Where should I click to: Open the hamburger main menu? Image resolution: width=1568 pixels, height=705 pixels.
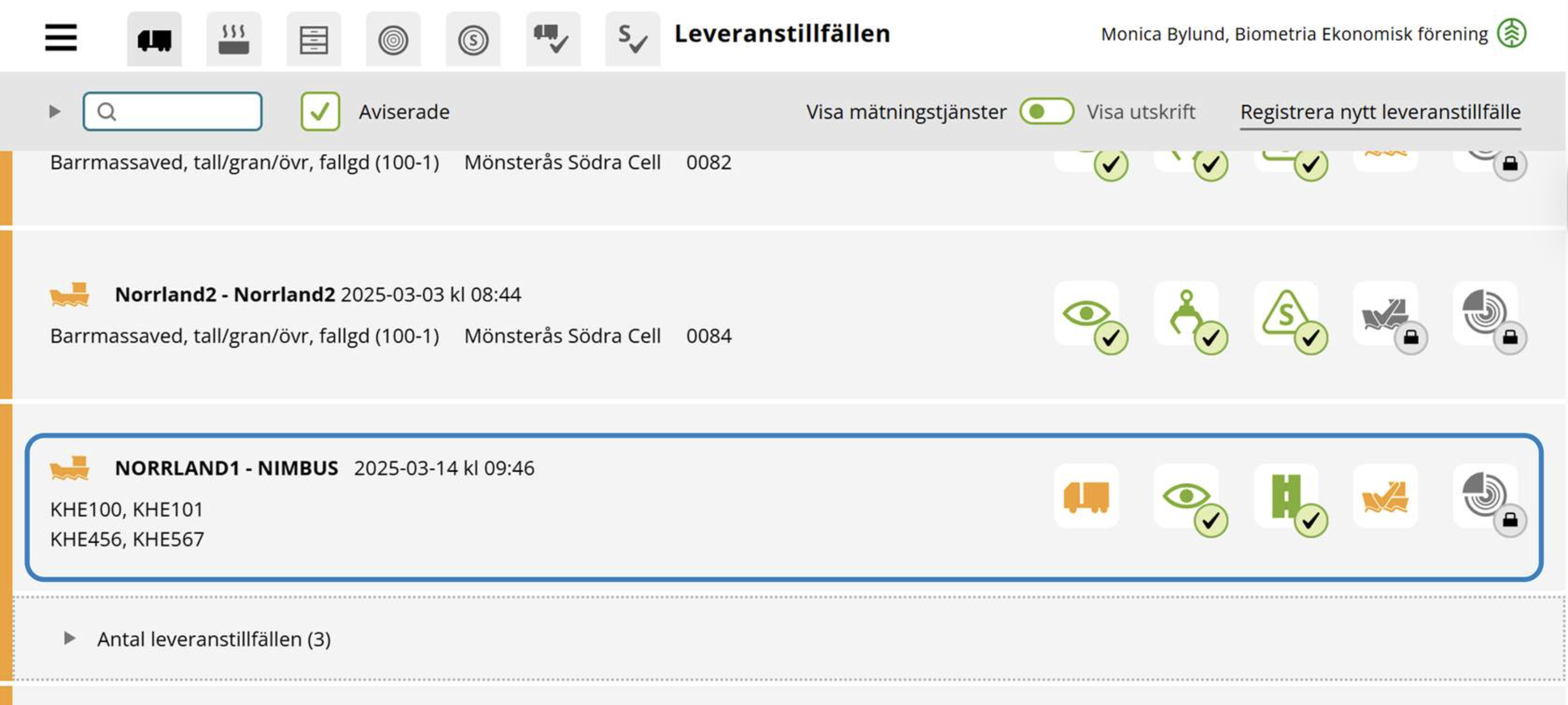(x=61, y=38)
